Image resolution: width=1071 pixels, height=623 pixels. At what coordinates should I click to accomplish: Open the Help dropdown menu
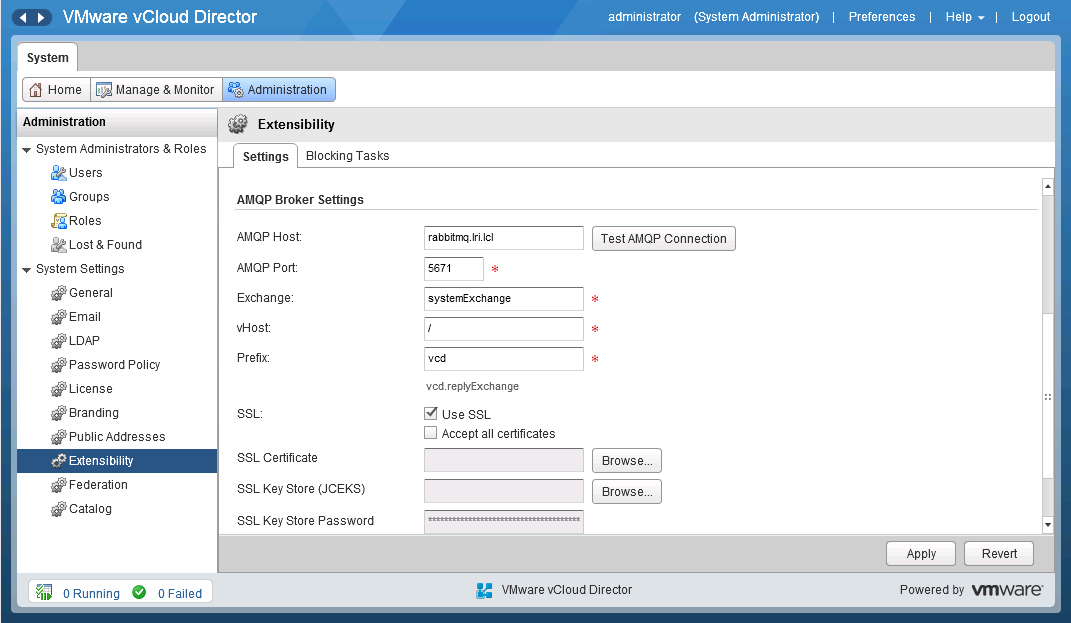pos(964,17)
